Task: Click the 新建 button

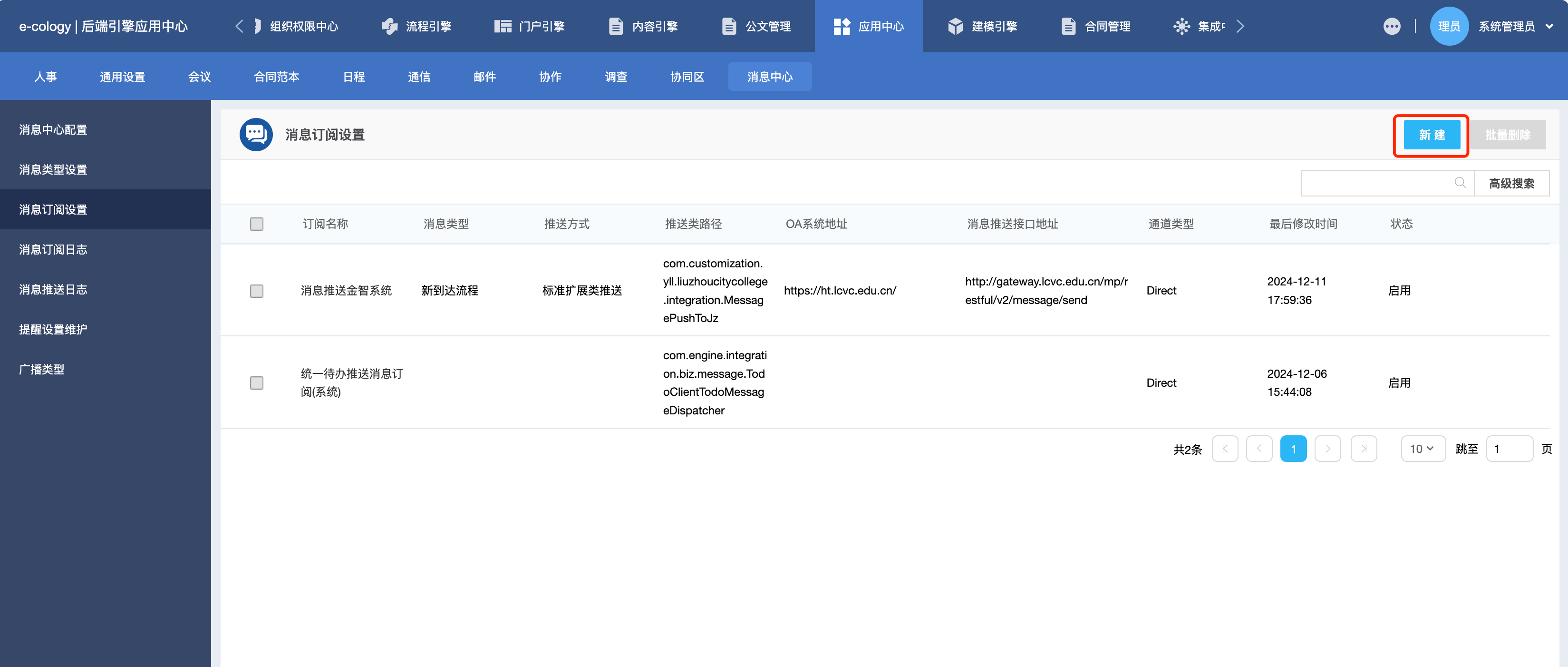Action: [1432, 135]
